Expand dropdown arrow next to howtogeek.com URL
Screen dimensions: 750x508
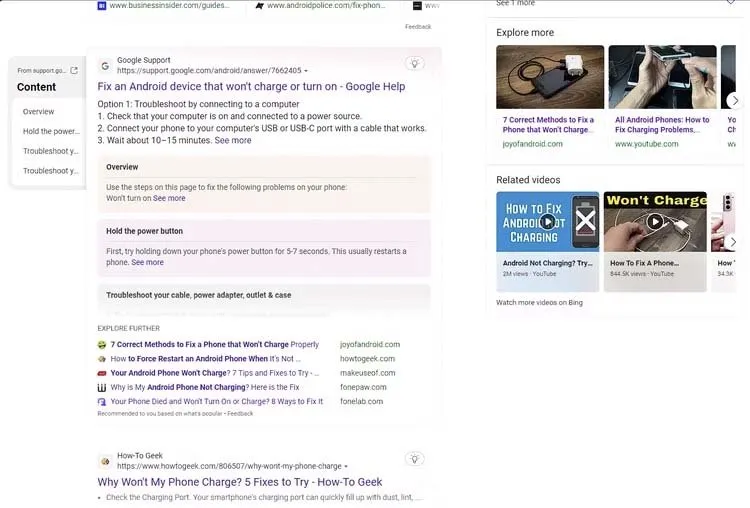pos(346,466)
